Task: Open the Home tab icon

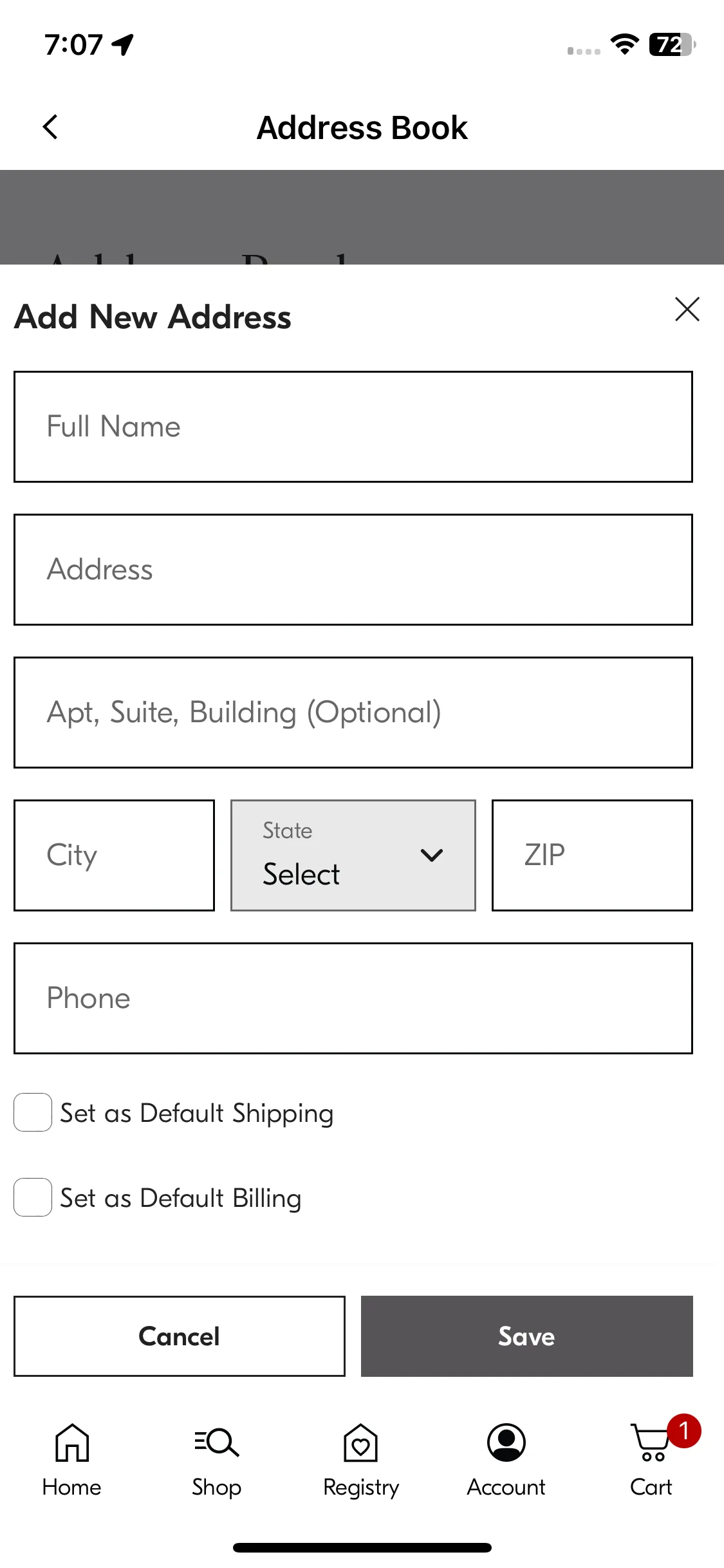Action: coord(72,1442)
